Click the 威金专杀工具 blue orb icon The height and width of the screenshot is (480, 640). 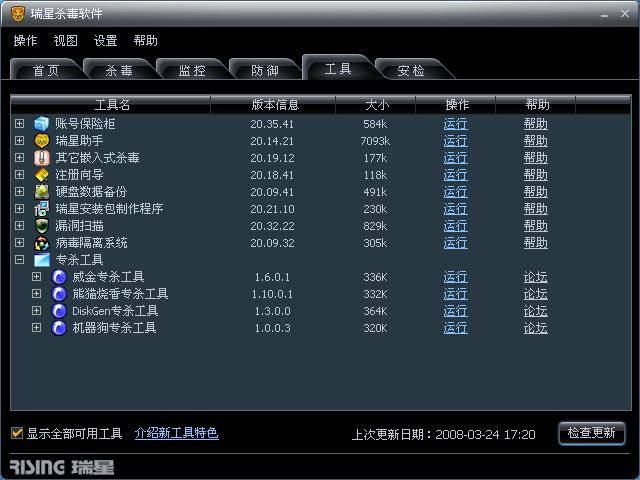(59, 277)
